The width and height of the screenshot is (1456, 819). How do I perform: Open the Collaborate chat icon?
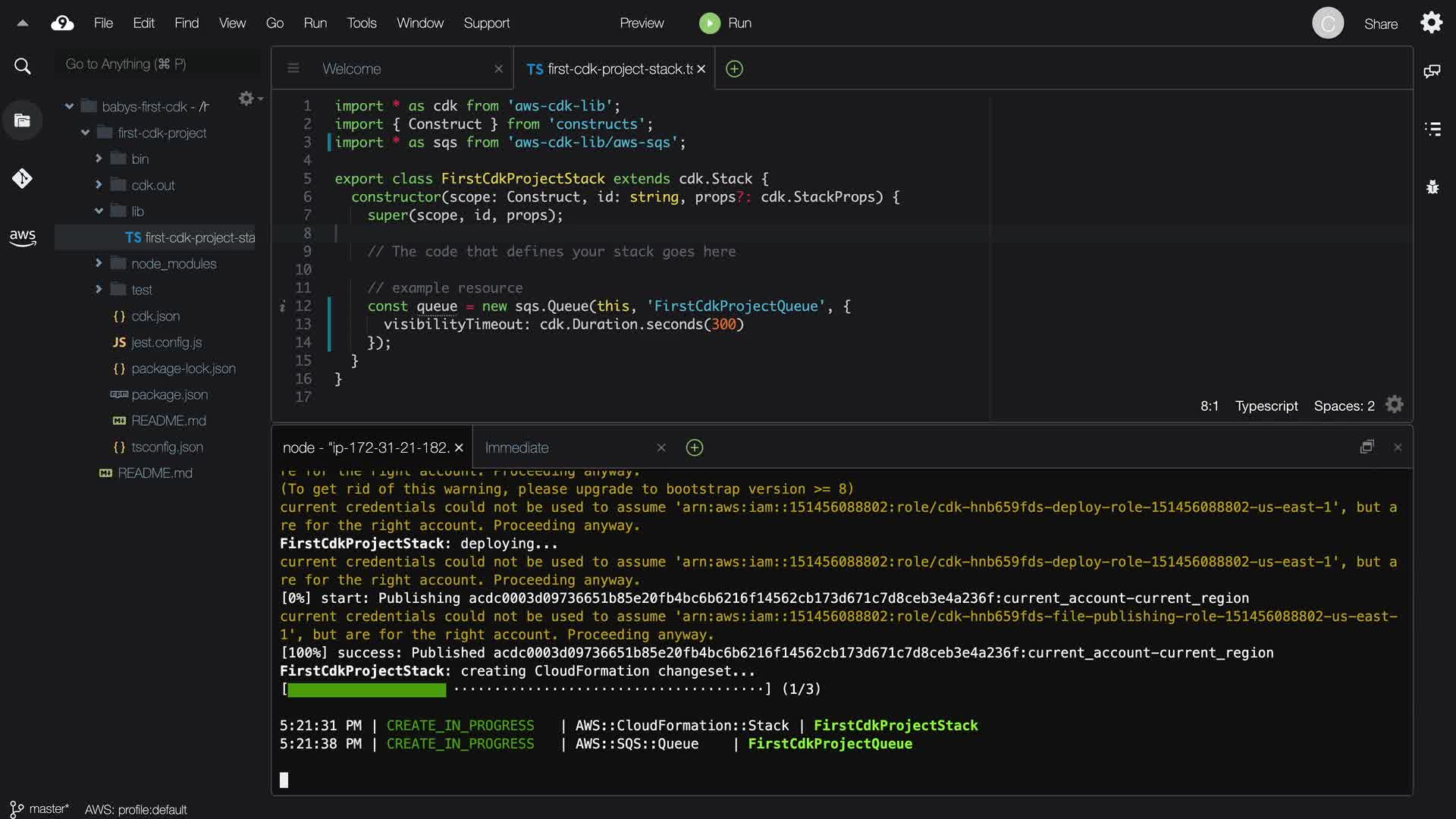1432,71
